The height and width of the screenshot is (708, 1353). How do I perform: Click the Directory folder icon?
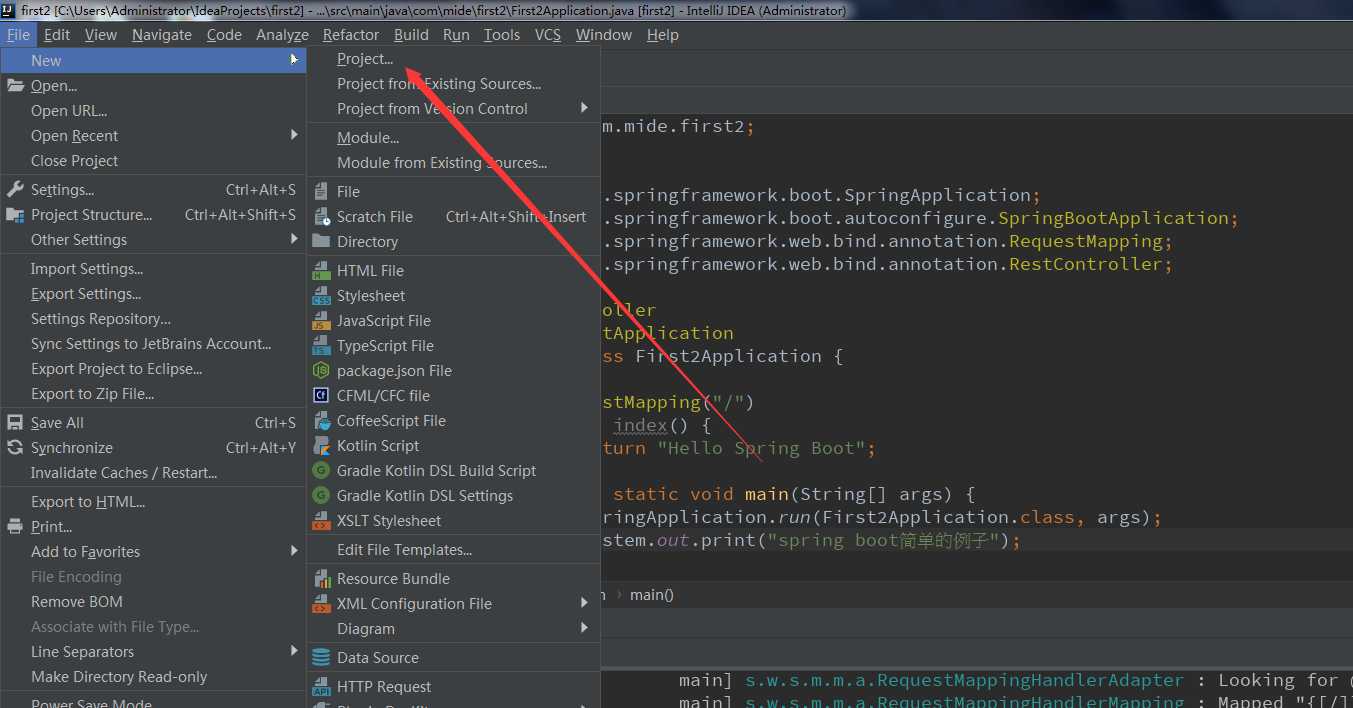click(321, 241)
